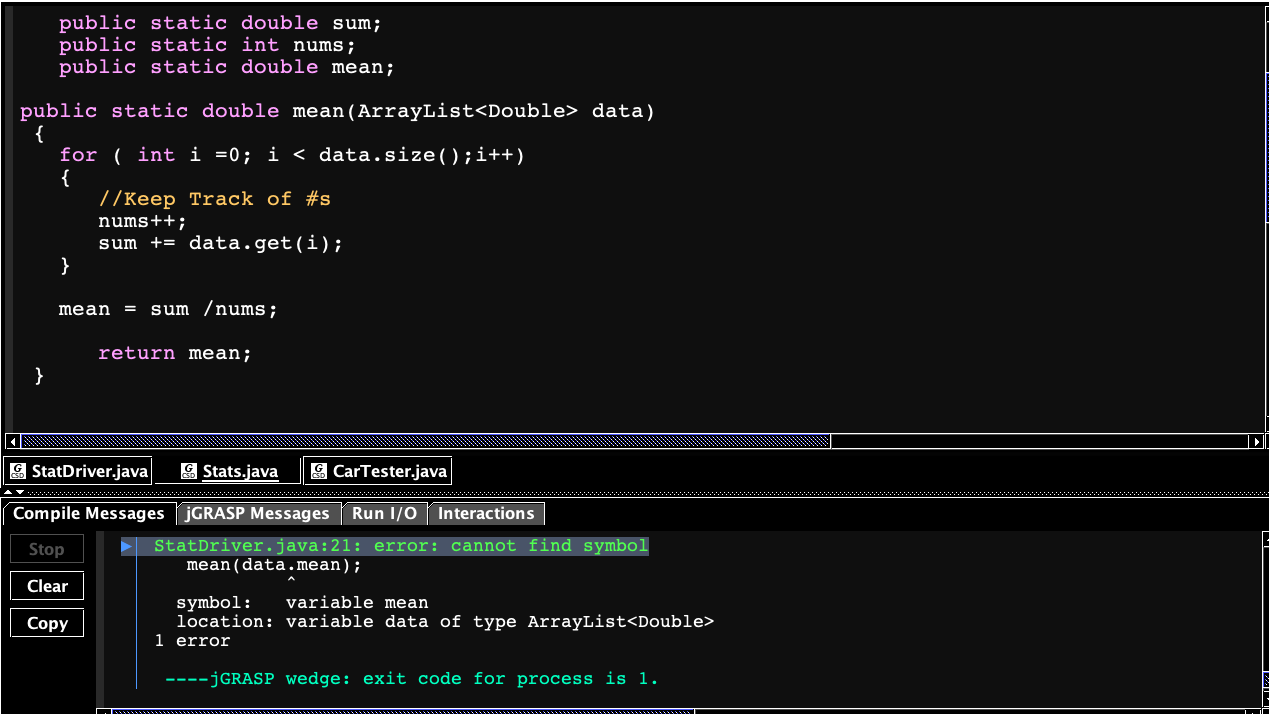Show the Compile Messages tab
Screen dimensions: 1269x714
[88, 513]
